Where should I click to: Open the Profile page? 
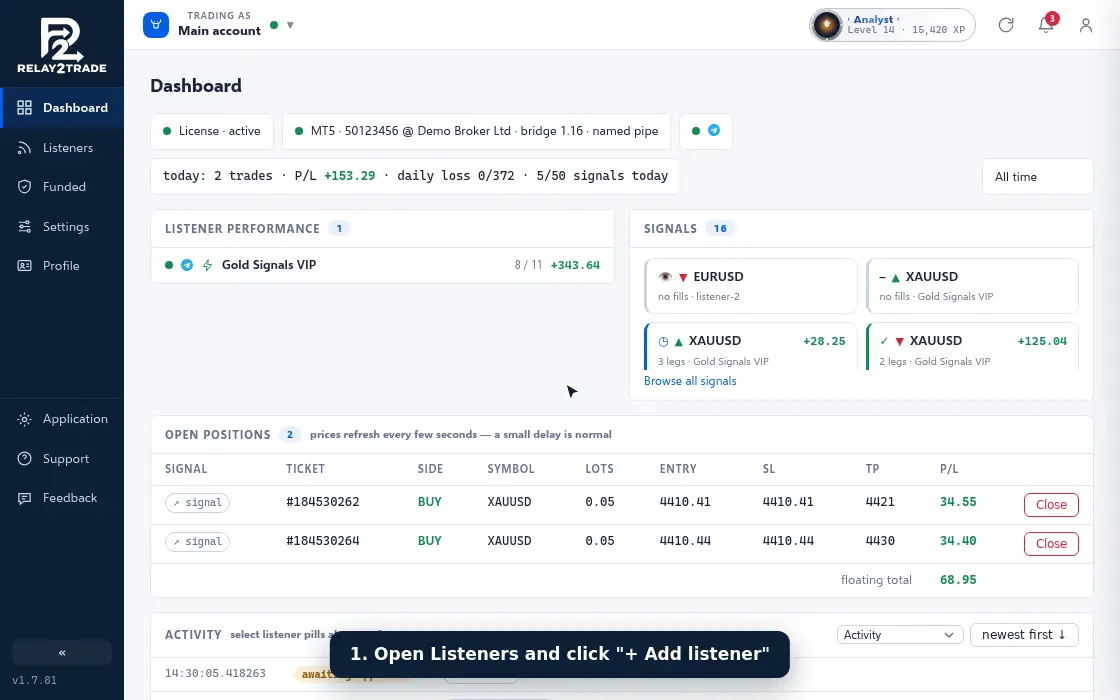point(62,266)
